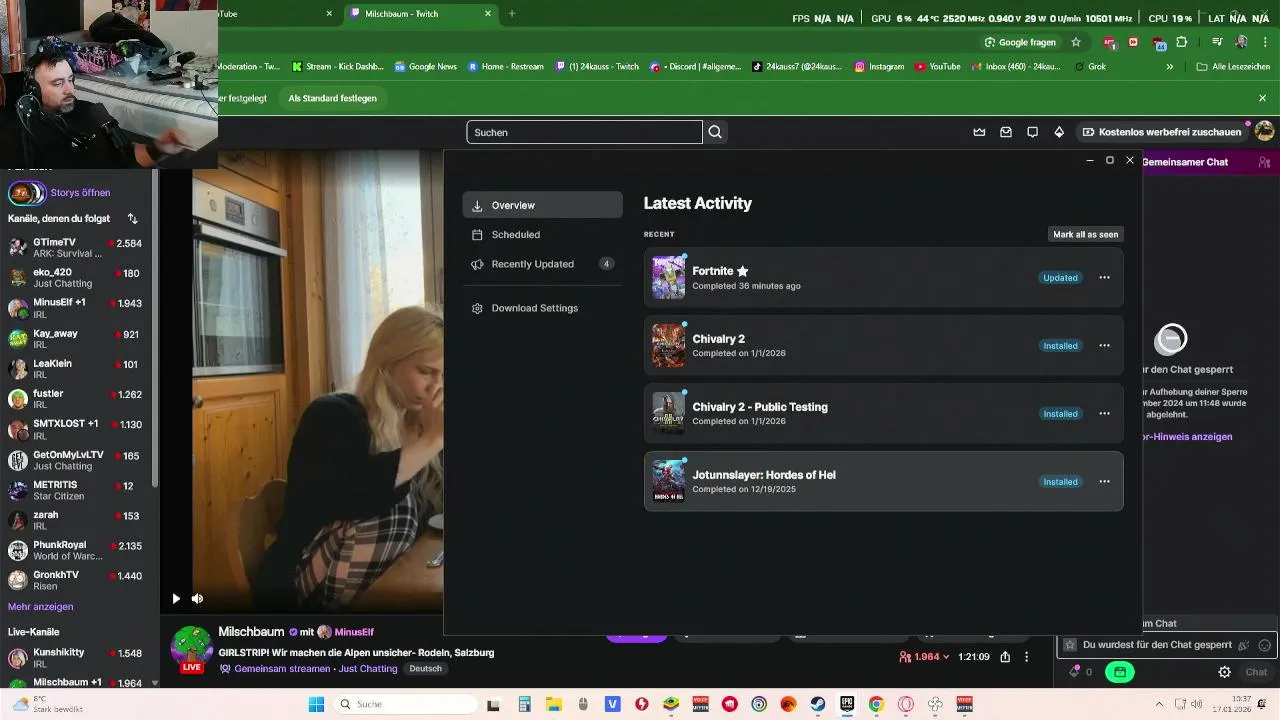1280x720 pixels.
Task: Bookmark page with Chrome star icon
Action: tap(1076, 42)
